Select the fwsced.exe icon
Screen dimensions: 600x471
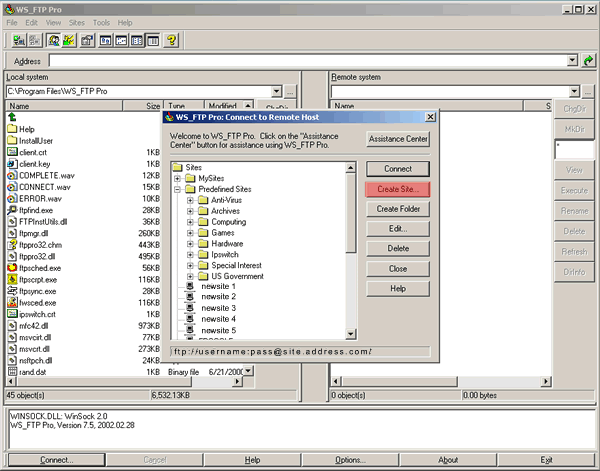pos(12,302)
